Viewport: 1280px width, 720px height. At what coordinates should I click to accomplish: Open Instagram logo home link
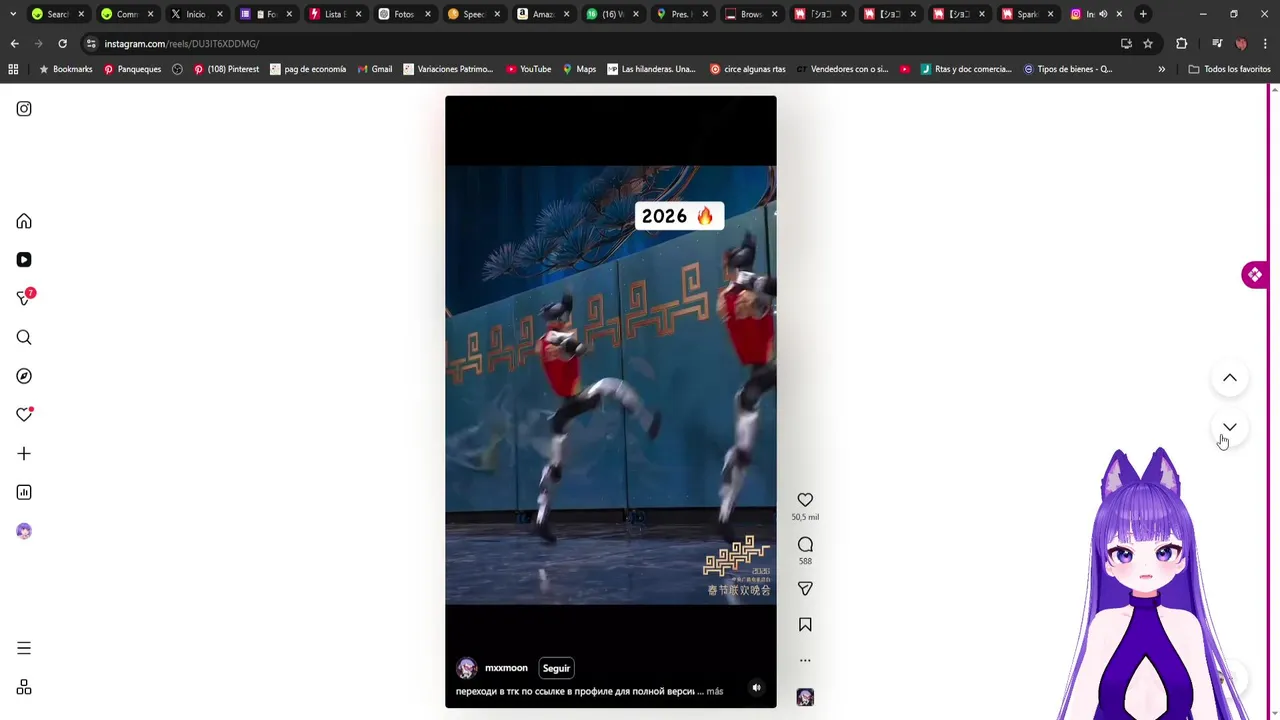coord(24,109)
